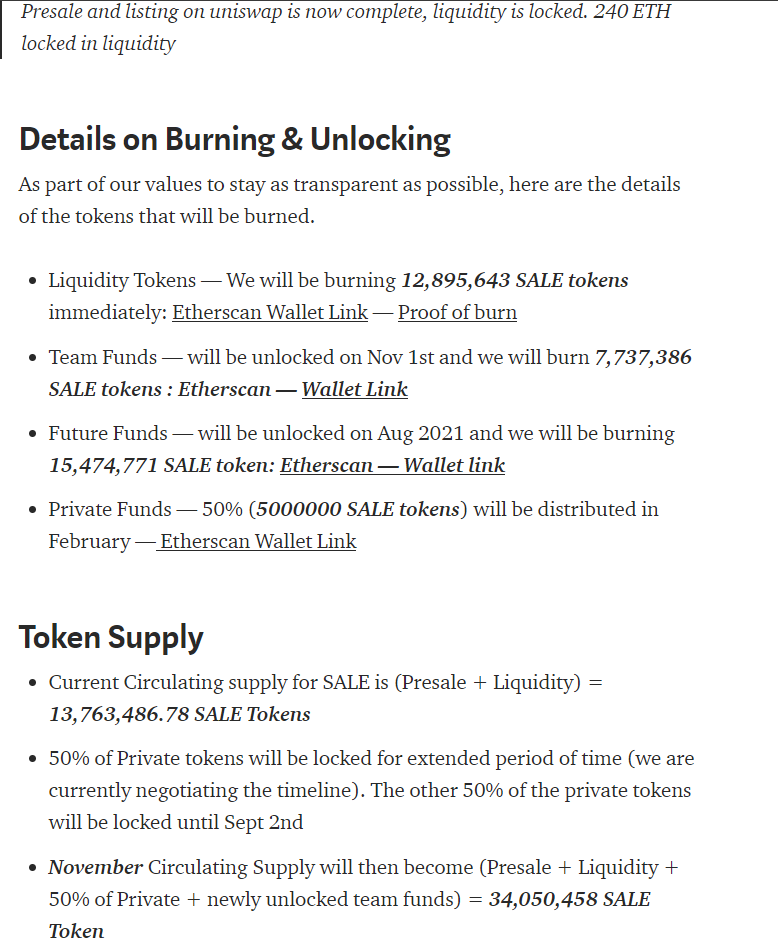Click the 15,474,771 SALE token text
778x941 pixels.
(x=162, y=466)
